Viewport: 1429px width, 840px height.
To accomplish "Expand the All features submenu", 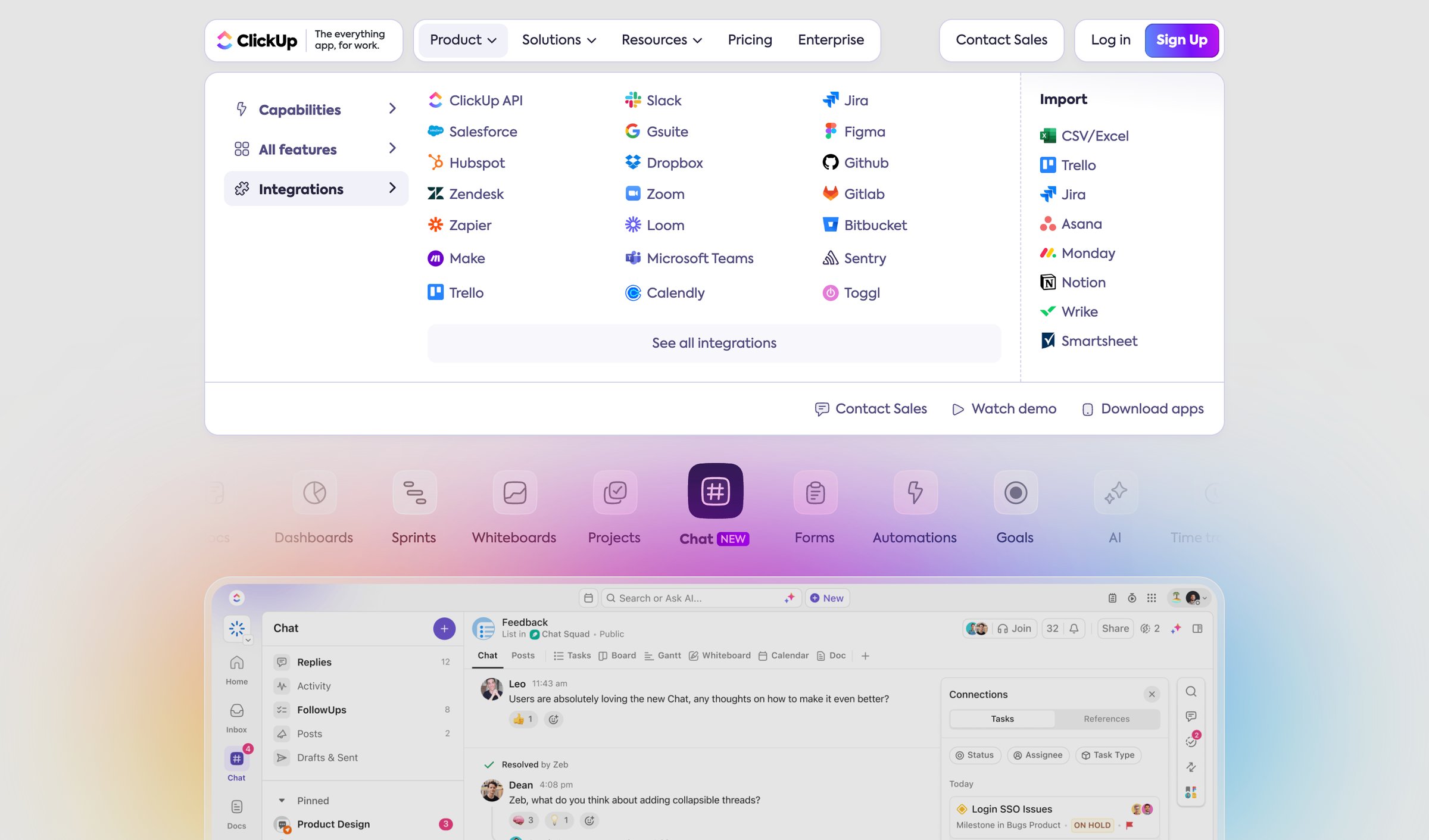I will (x=316, y=149).
